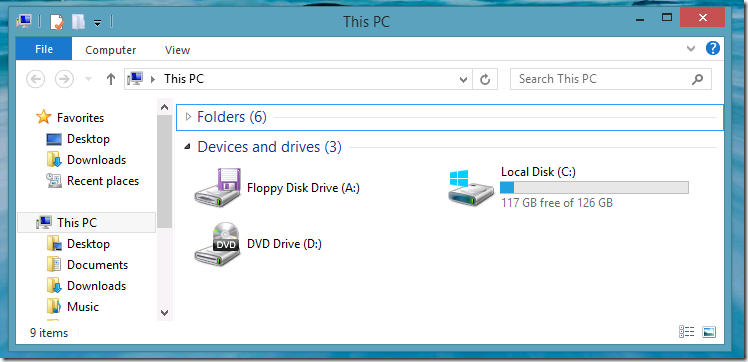
Task: Open Downloads under This PC
Action: [x=96, y=286]
